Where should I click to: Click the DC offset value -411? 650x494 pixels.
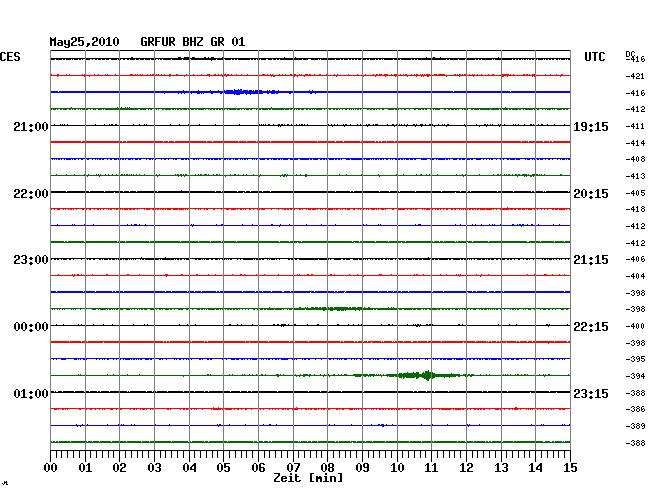pos(635,126)
